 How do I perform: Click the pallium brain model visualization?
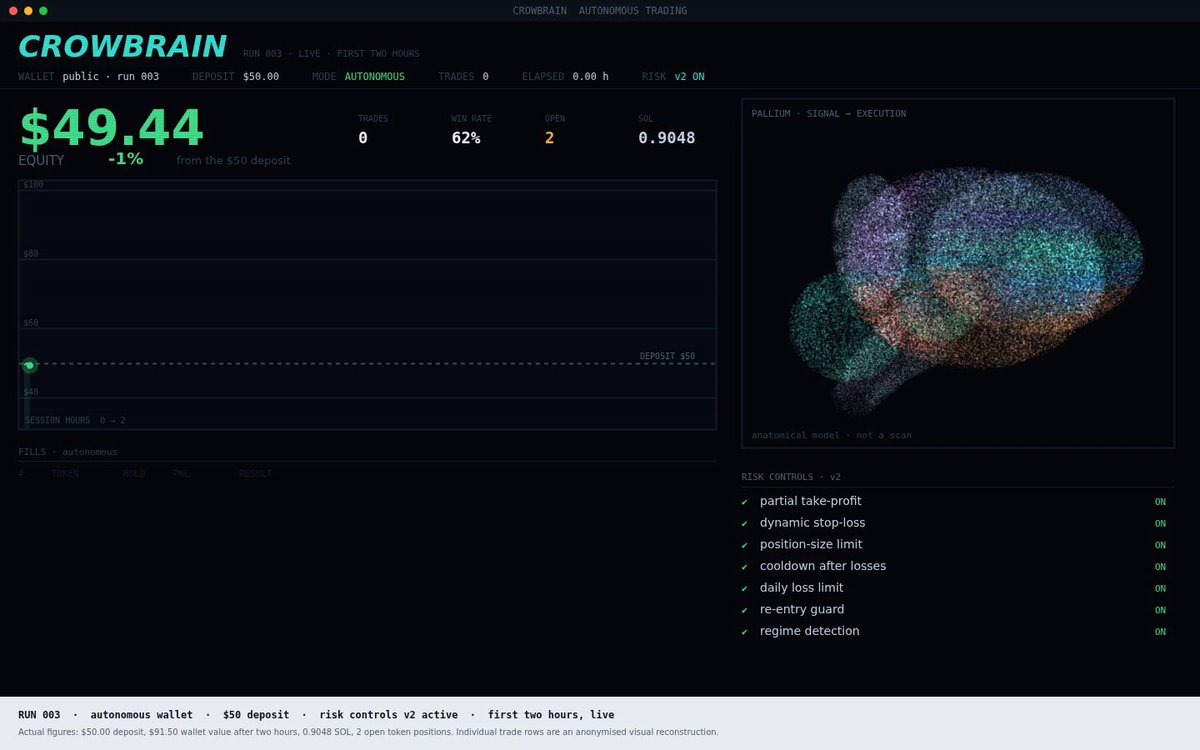(x=965, y=290)
